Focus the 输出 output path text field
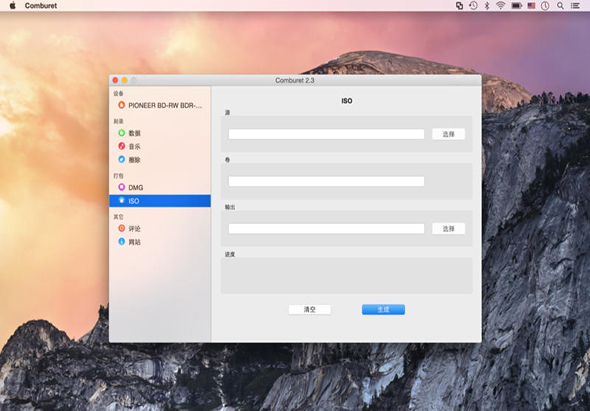The height and width of the screenshot is (411, 590). point(326,228)
